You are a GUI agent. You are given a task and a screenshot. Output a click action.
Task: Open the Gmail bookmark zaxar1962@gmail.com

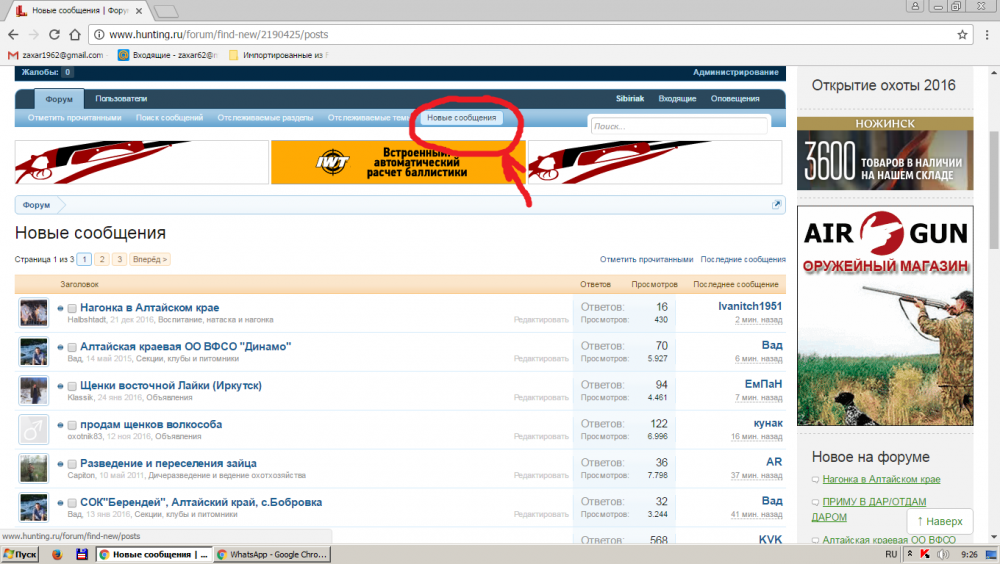[55, 55]
